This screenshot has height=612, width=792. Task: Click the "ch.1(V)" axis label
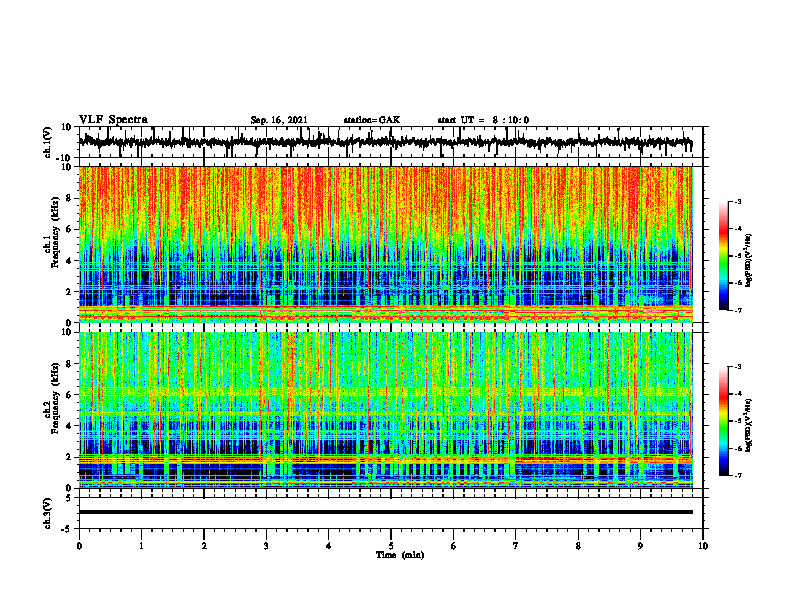pyautogui.click(x=48, y=142)
